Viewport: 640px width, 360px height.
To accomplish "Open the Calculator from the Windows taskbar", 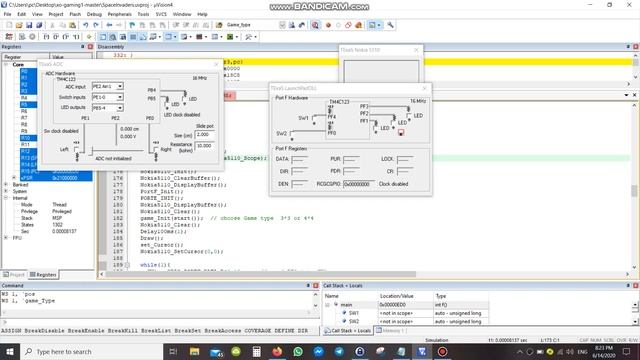I will tap(256, 351).
